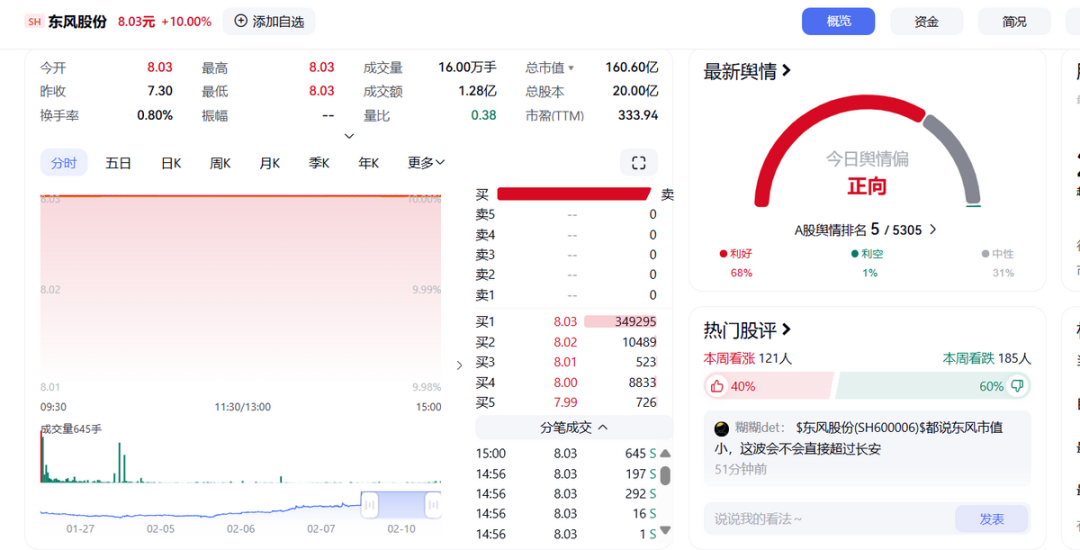Click the 买1 price 8.03 row
The width and height of the screenshot is (1080, 550).
coord(566,321)
